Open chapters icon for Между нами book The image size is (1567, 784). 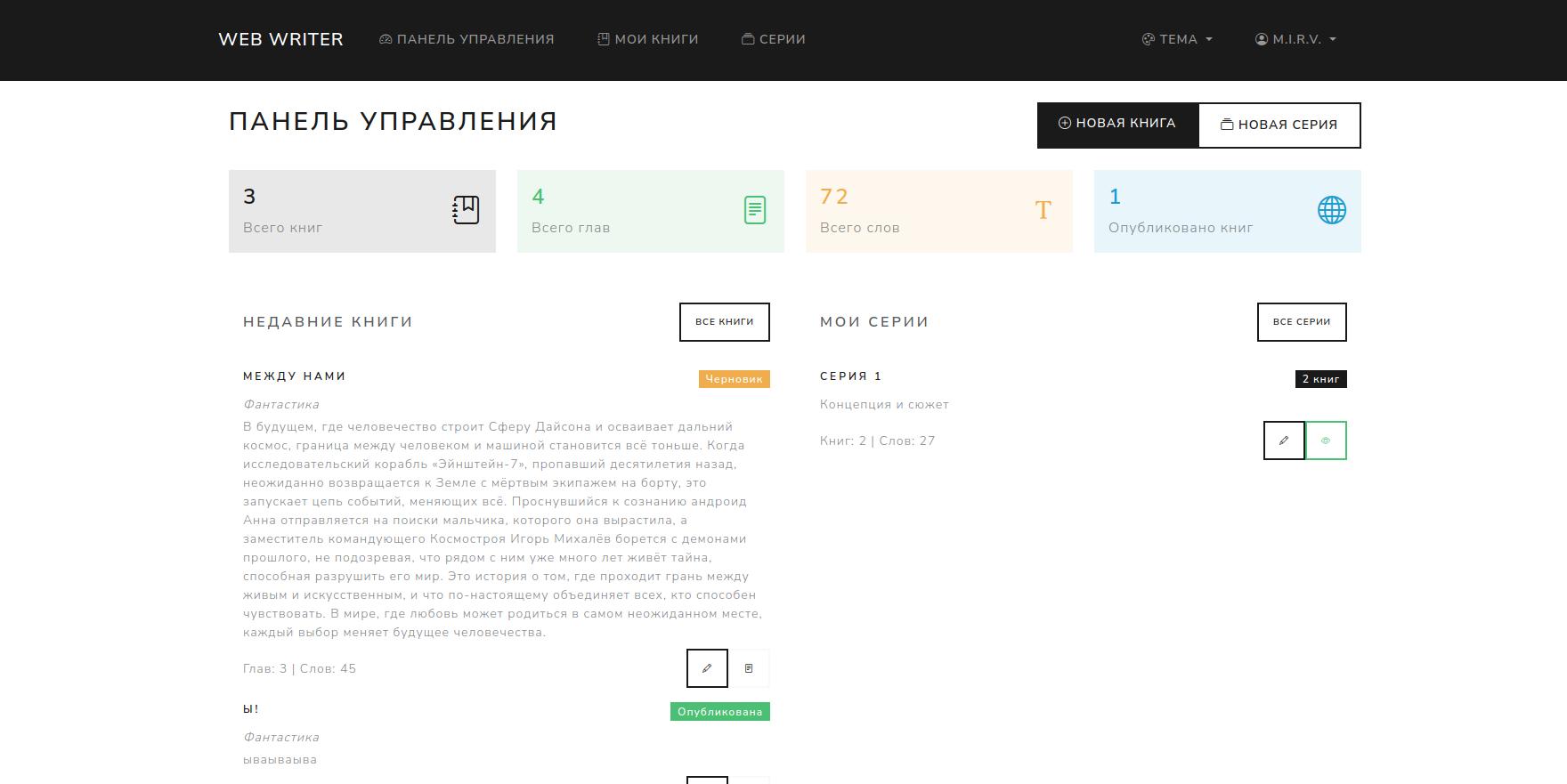tap(749, 668)
